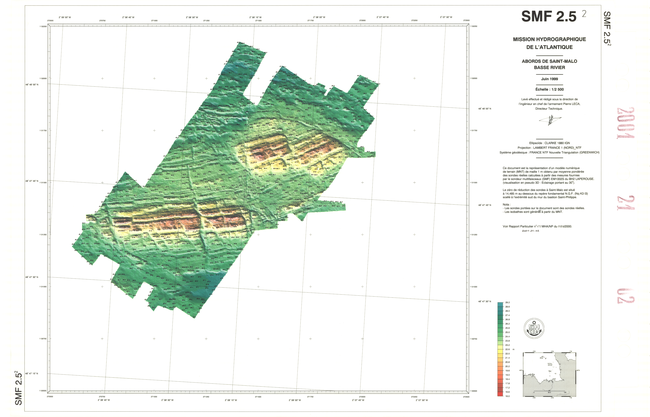Click the red stamped 24 on right margin
Viewport: 650px width, 417px height.
(x=626, y=212)
